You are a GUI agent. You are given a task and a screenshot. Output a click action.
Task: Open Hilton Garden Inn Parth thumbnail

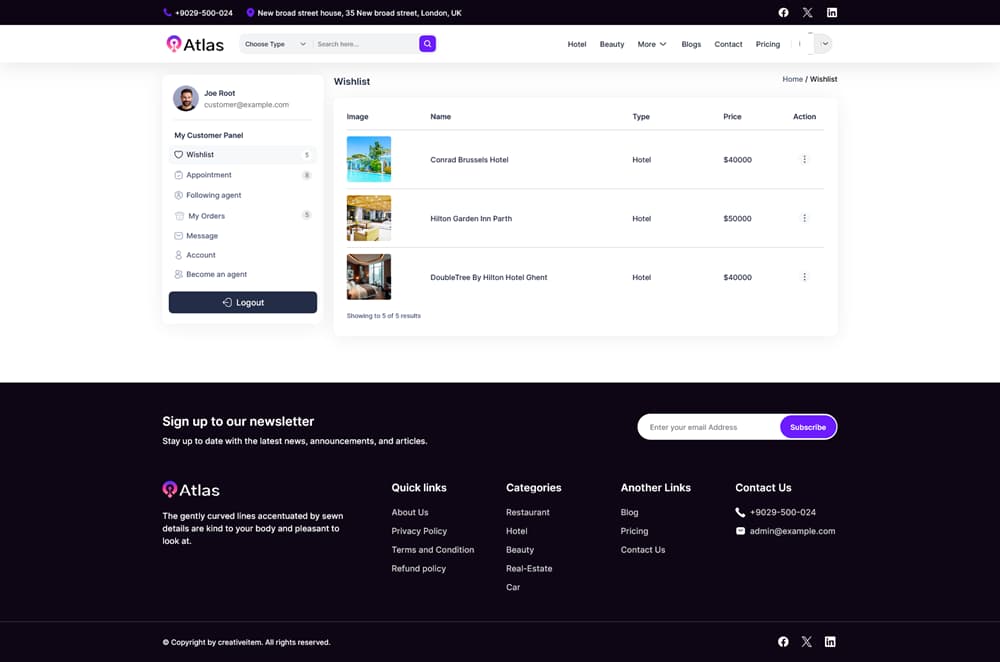369,217
